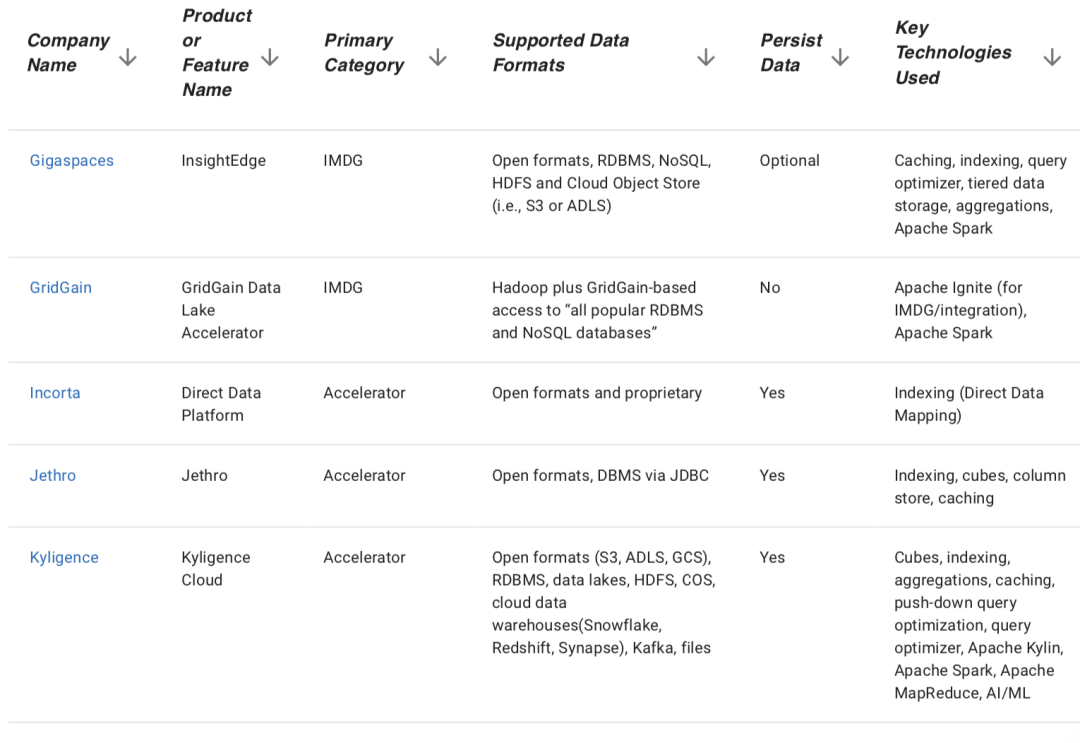This screenshot has width=1080, height=743.
Task: Follow the Incorta link
Action: [x=55, y=393]
